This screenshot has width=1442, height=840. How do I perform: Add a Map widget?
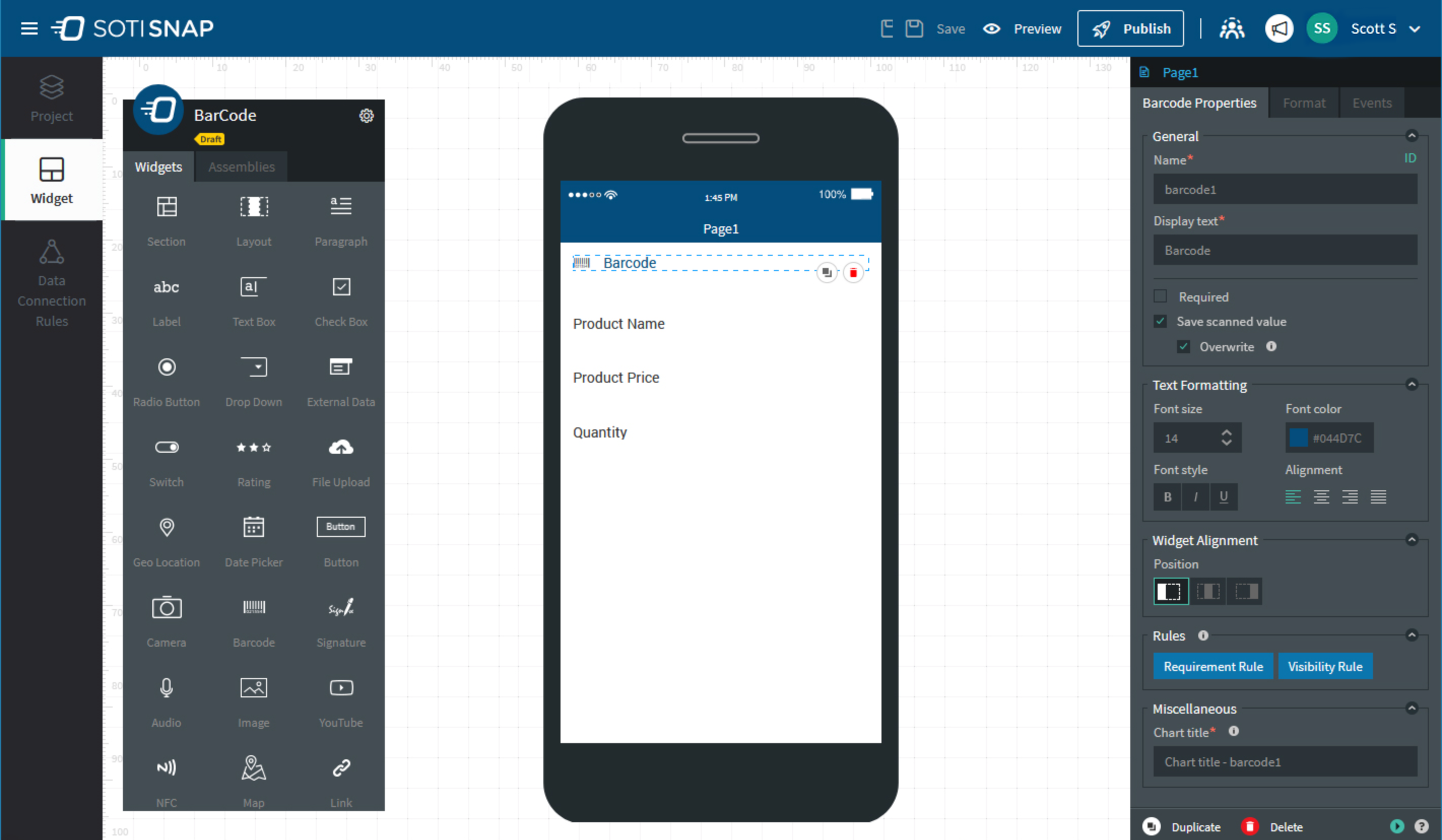pyautogui.click(x=253, y=782)
